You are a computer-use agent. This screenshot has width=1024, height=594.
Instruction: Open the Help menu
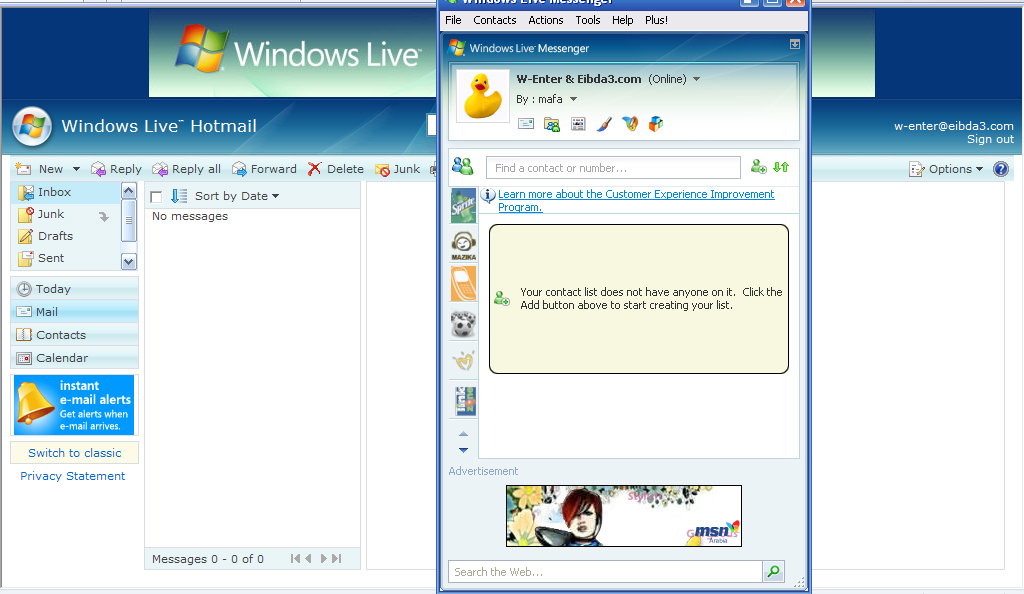point(622,20)
